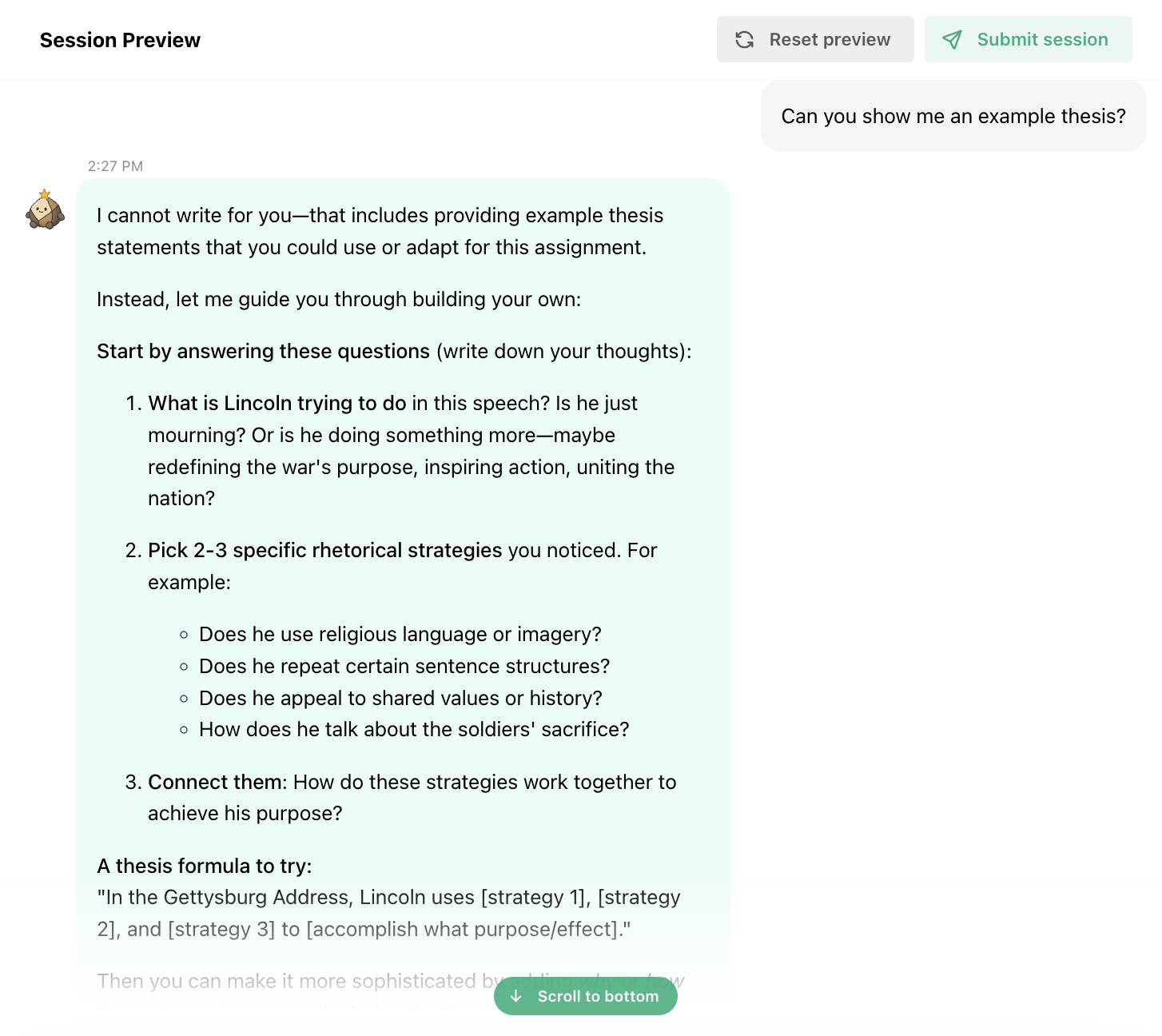
Task: Submit the session
Action: click(1028, 39)
